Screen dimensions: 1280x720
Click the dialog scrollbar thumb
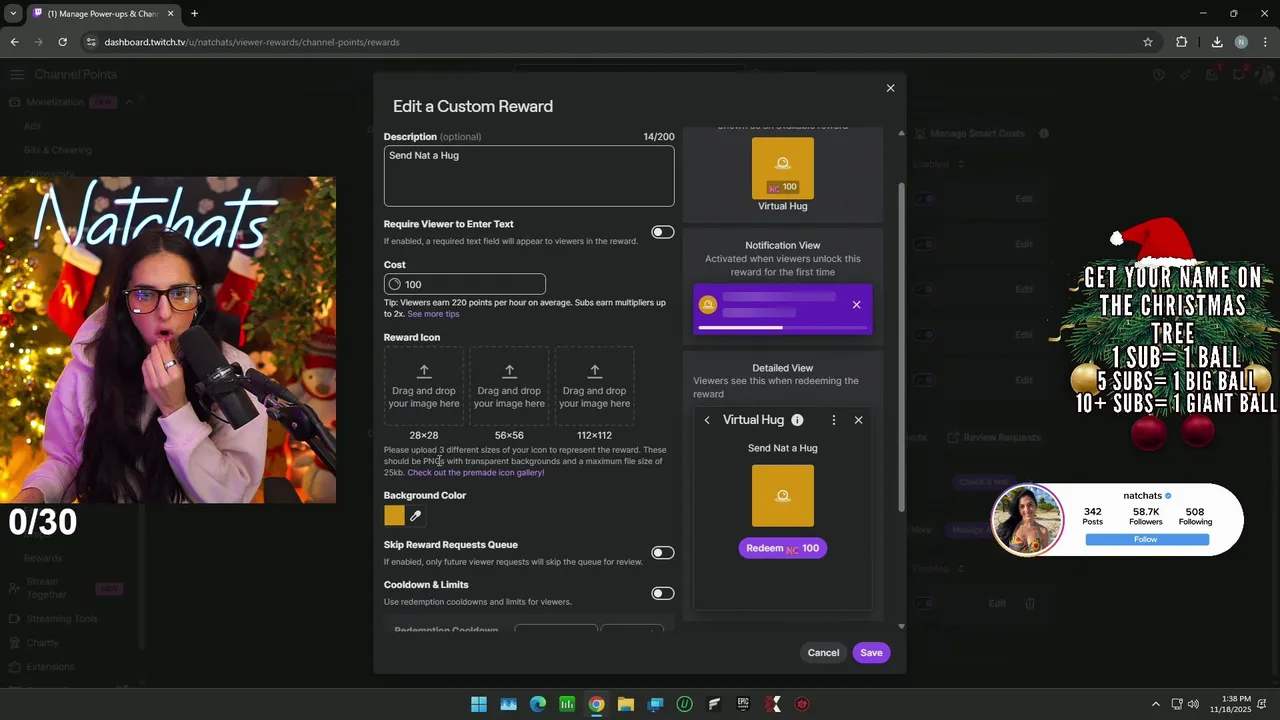pos(901,345)
